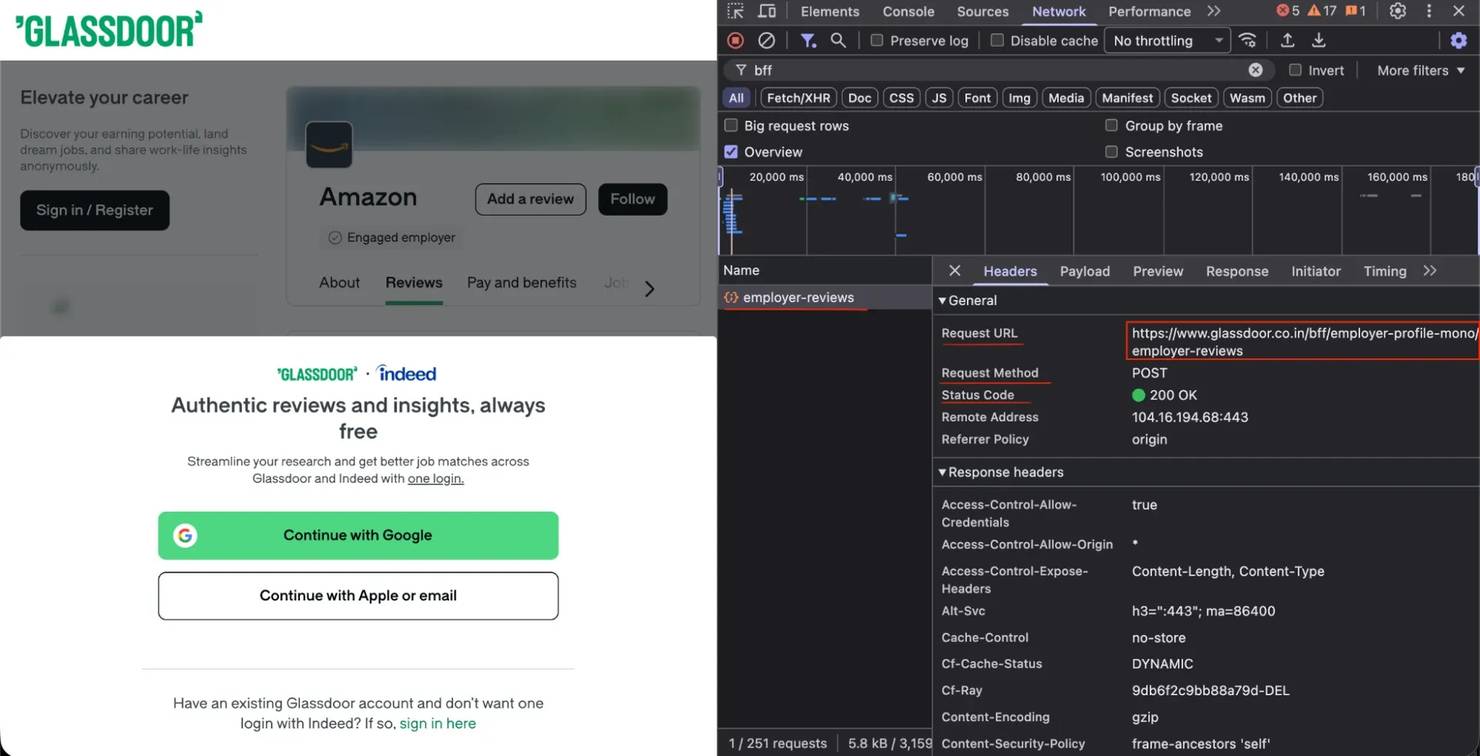
Task: Click the filter funnel icon
Action: 807,40
